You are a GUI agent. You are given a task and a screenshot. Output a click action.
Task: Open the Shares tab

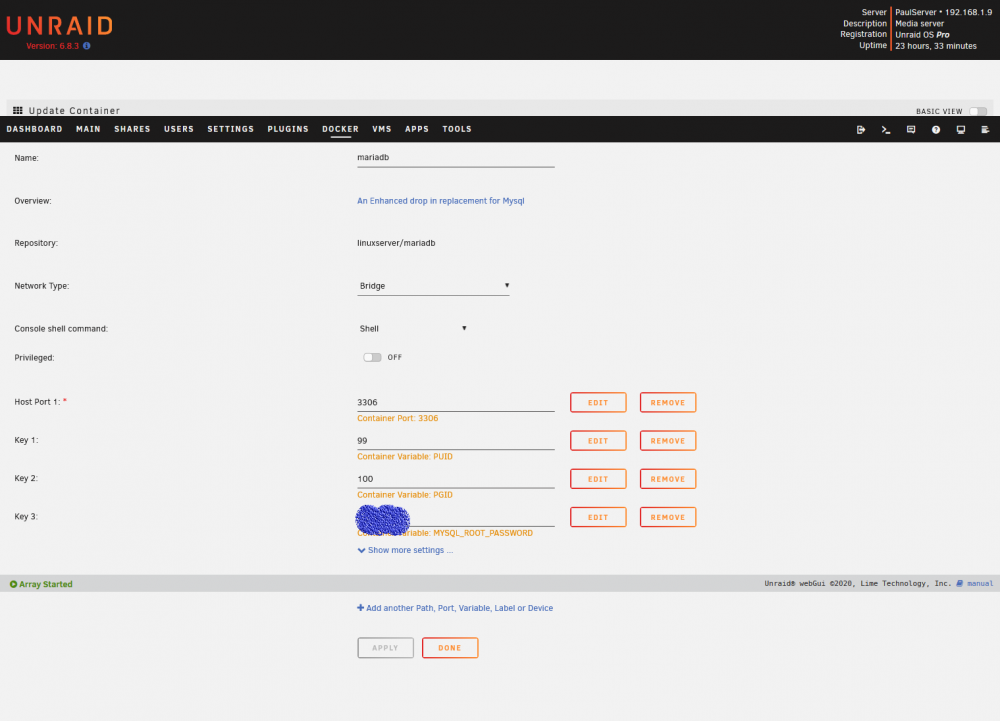pyautogui.click(x=132, y=129)
